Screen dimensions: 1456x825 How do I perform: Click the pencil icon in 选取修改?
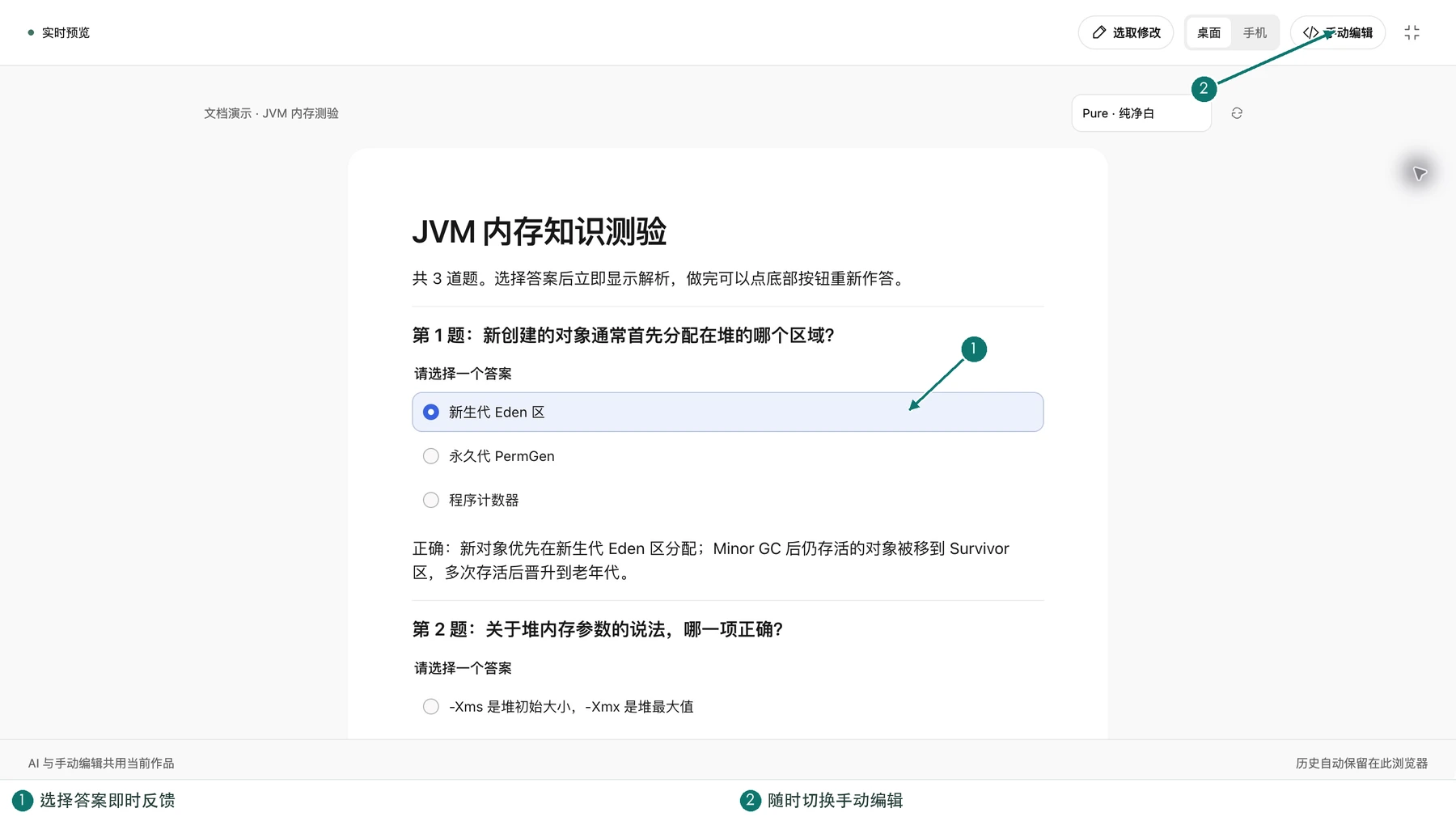(1098, 32)
